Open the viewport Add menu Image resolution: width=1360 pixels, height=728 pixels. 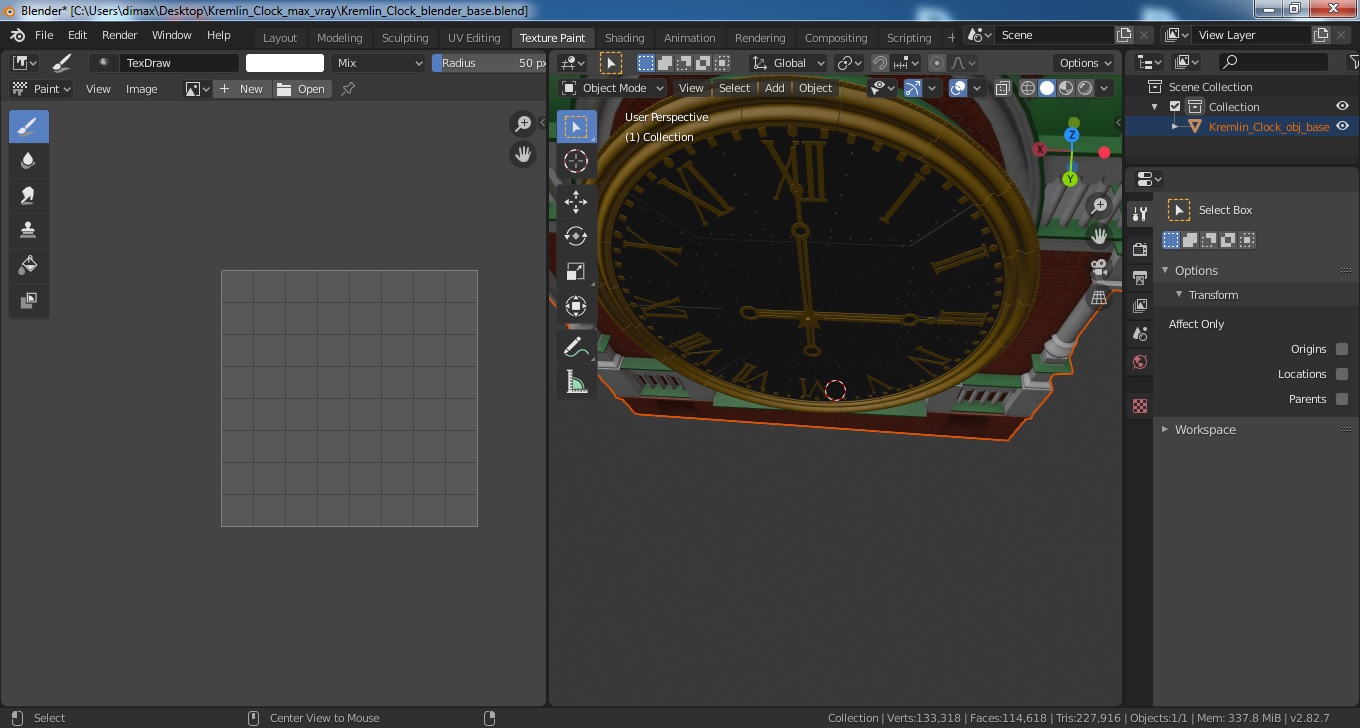(x=775, y=88)
